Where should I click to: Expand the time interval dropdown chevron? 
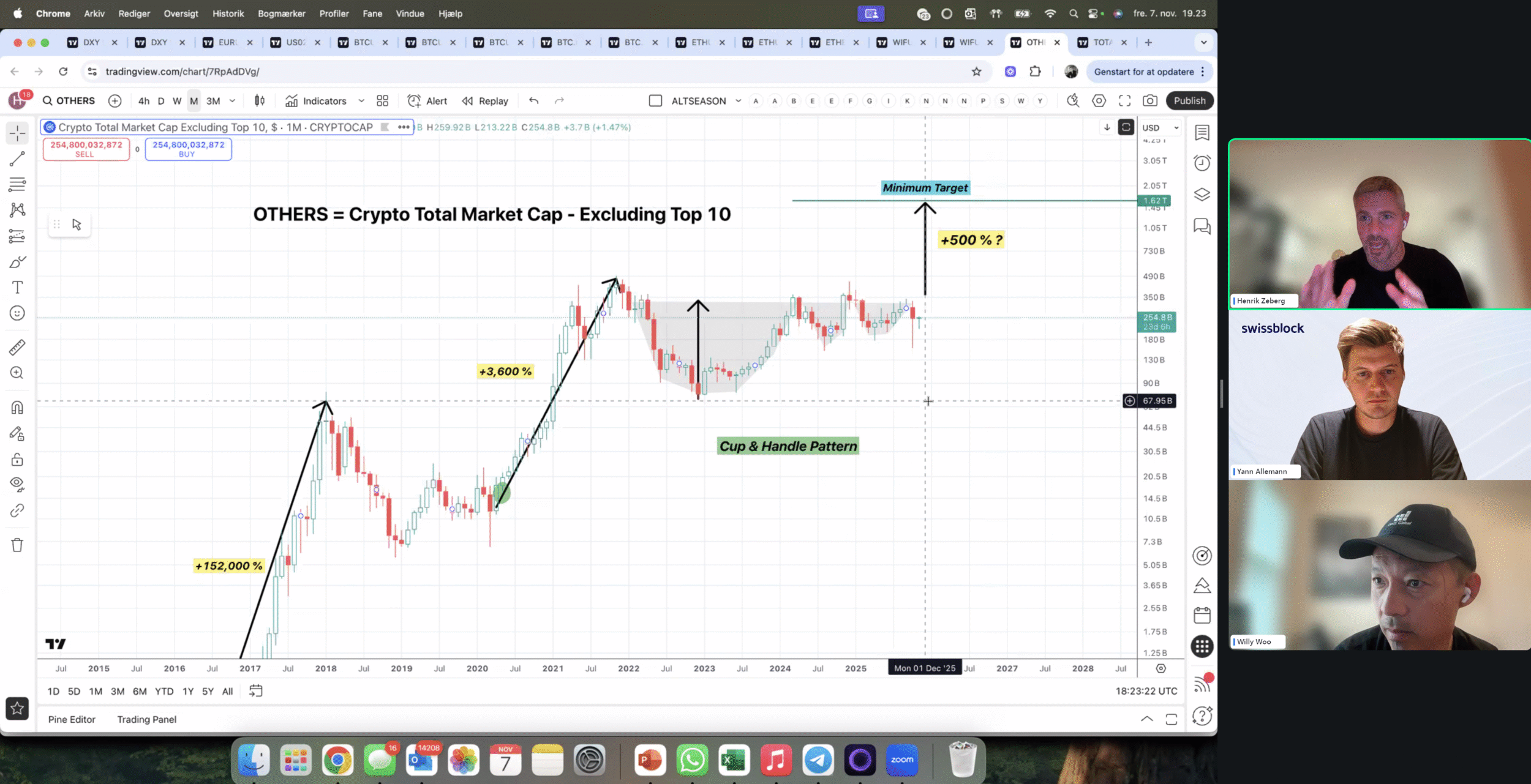232,101
